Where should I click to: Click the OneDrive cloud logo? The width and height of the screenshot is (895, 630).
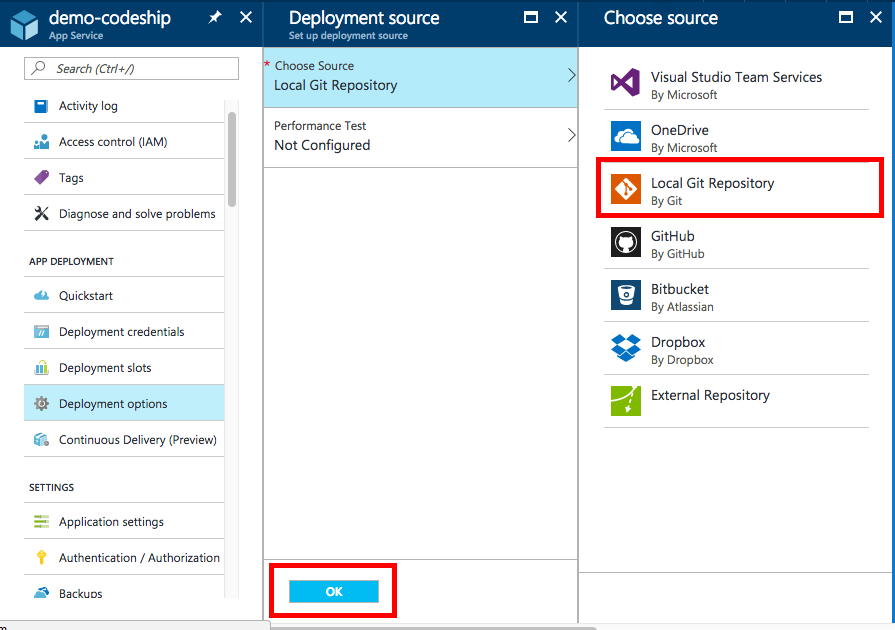[626, 136]
